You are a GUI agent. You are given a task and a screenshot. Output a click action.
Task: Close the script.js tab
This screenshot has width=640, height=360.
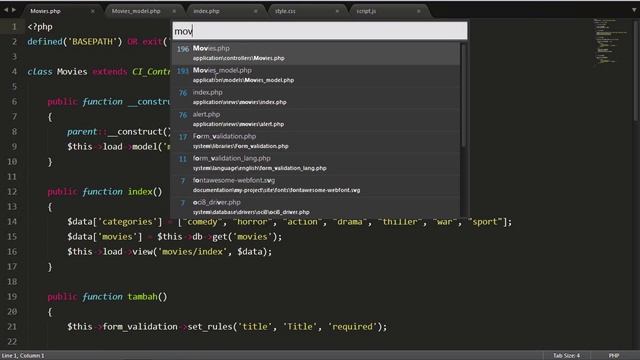(419, 11)
